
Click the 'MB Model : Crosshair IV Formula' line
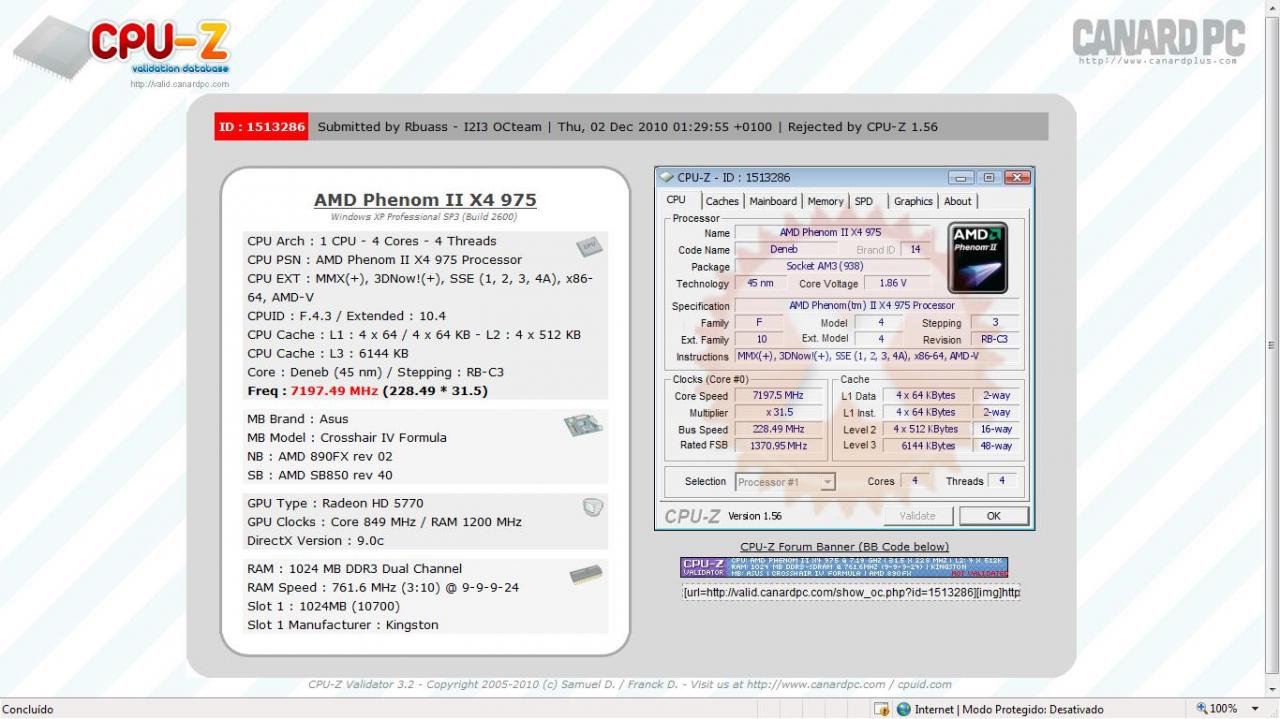coord(347,438)
